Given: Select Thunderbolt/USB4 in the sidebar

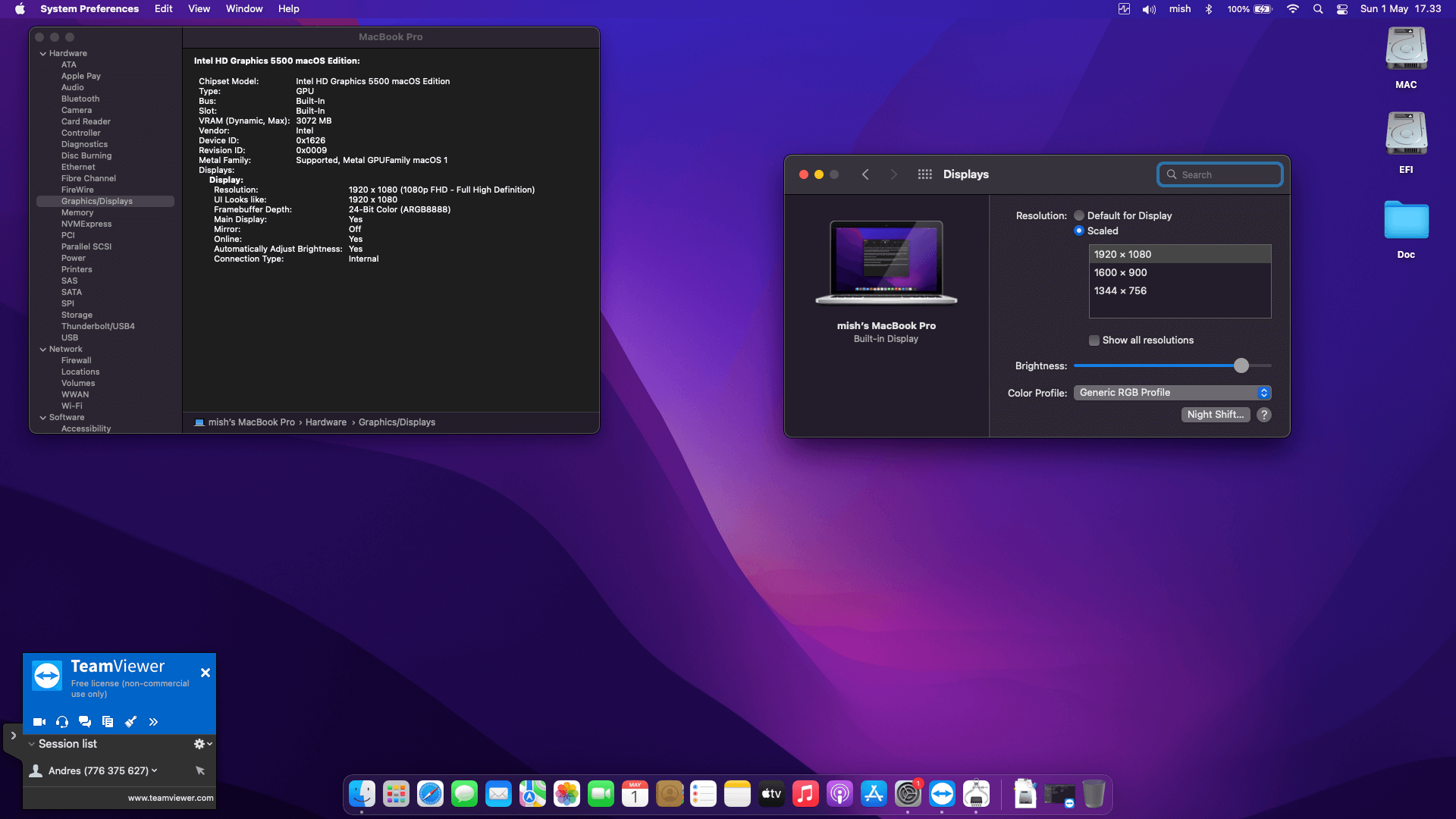Looking at the screenshot, I should (x=98, y=326).
